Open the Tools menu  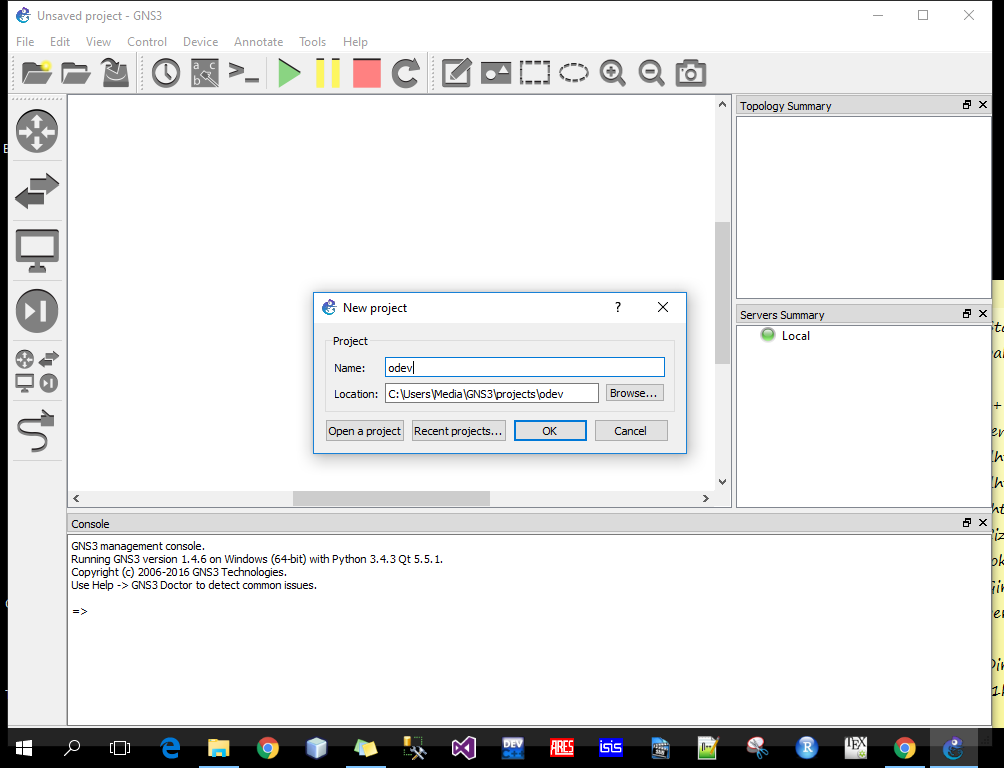click(312, 42)
